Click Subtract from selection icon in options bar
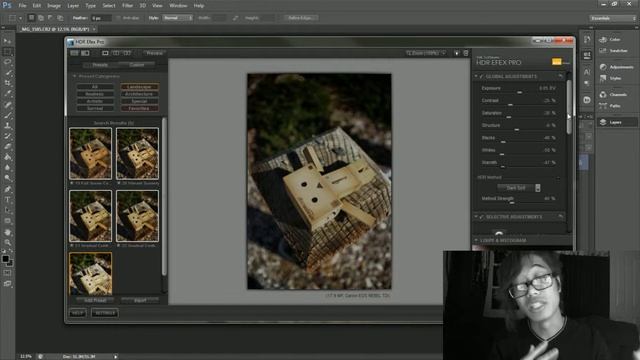 click(x=50, y=18)
